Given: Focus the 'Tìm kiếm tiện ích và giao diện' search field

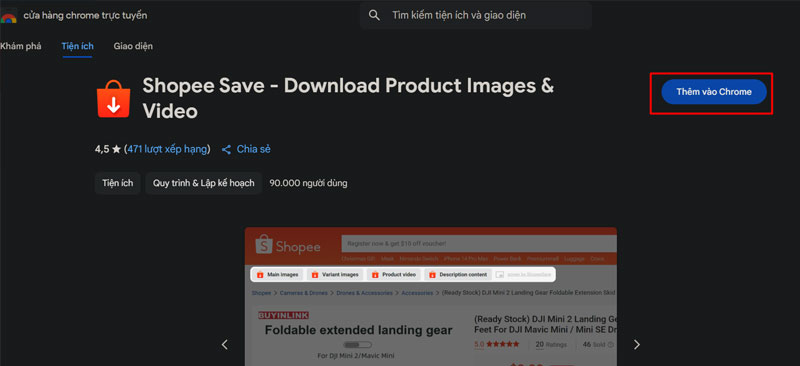Looking at the screenshot, I should (476, 15).
